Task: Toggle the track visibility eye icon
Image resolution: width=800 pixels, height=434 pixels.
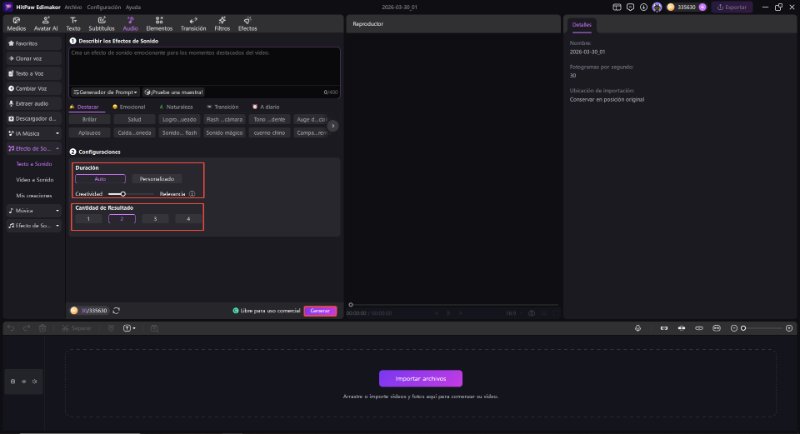Action: (x=23, y=381)
